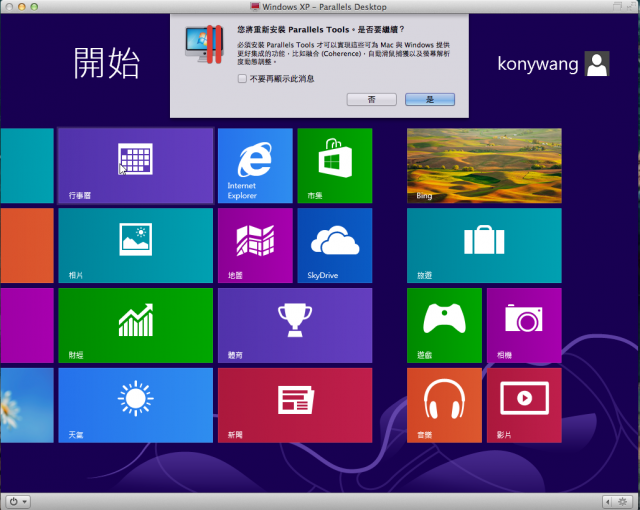640x510 pixels.
Task: Click the konywang user avatar
Action: 597,64
